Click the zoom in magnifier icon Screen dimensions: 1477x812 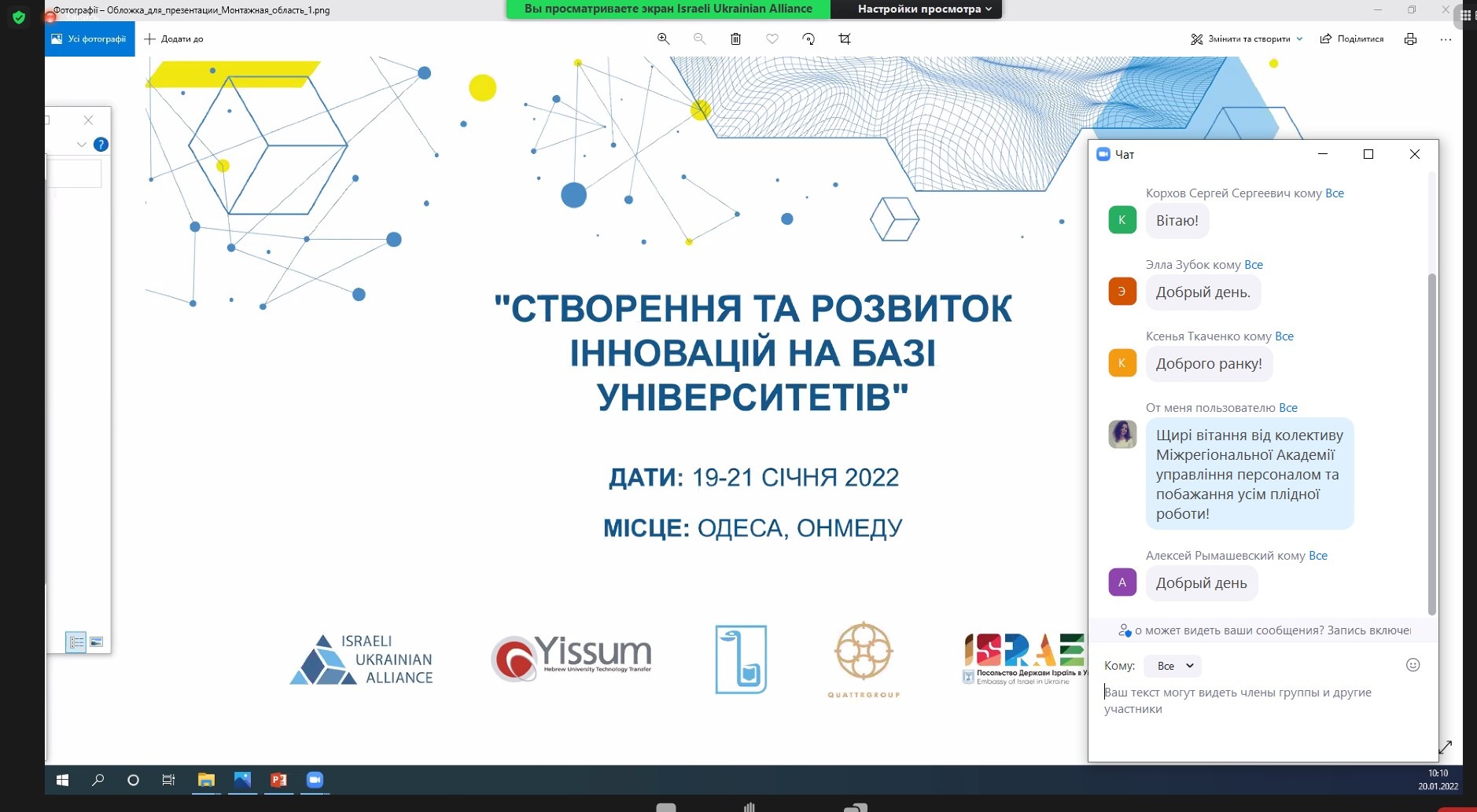[663, 39]
